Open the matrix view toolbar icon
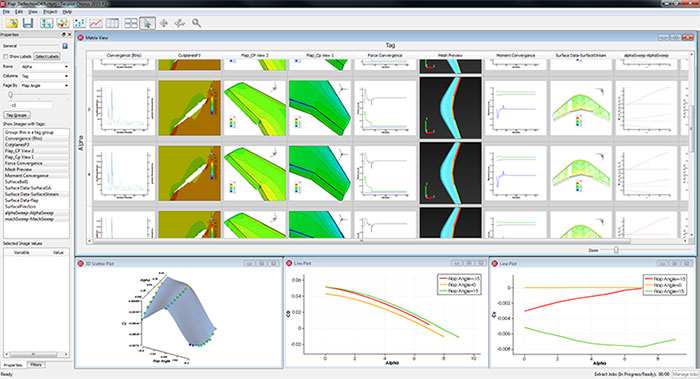This screenshot has width=700, height=379. tap(131, 23)
